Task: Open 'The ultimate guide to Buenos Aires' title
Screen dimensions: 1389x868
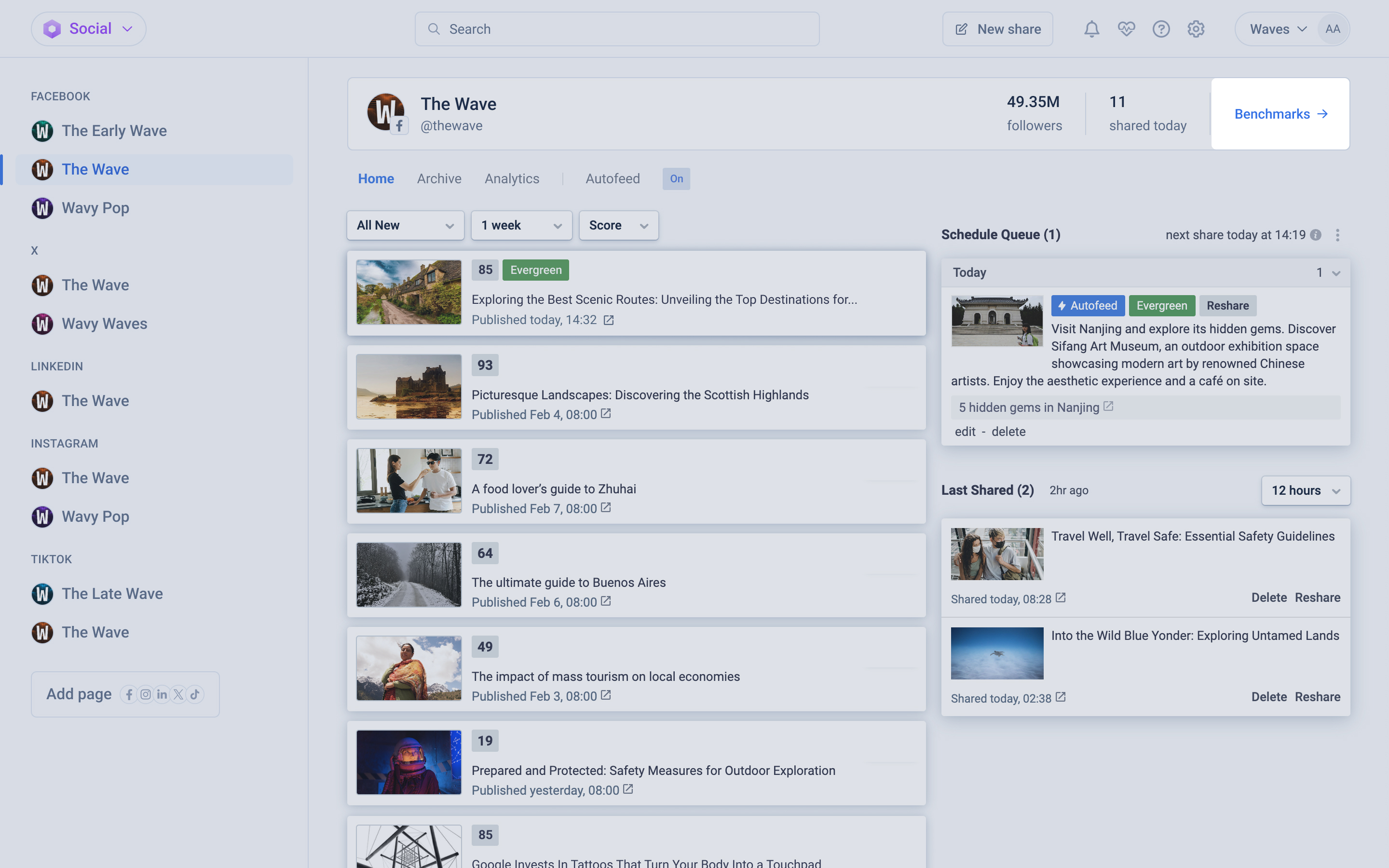Action: [x=569, y=583]
